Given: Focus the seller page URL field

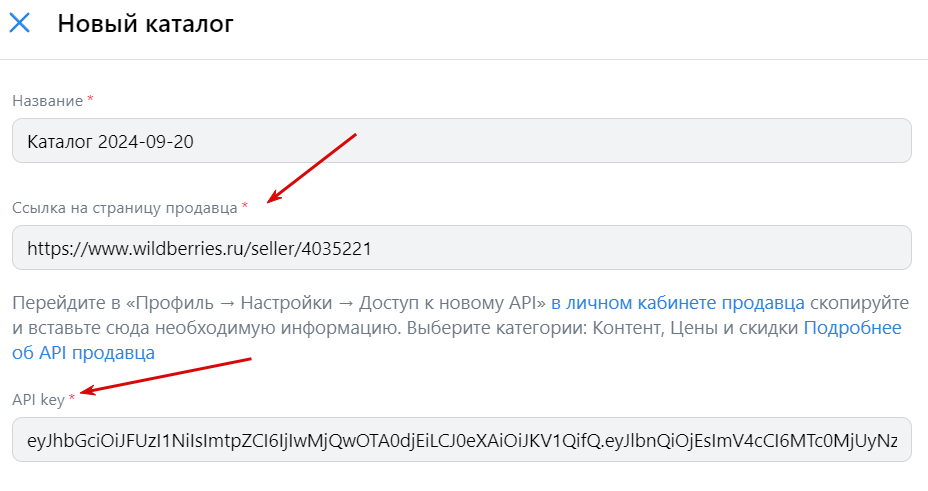Looking at the screenshot, I should (461, 248).
